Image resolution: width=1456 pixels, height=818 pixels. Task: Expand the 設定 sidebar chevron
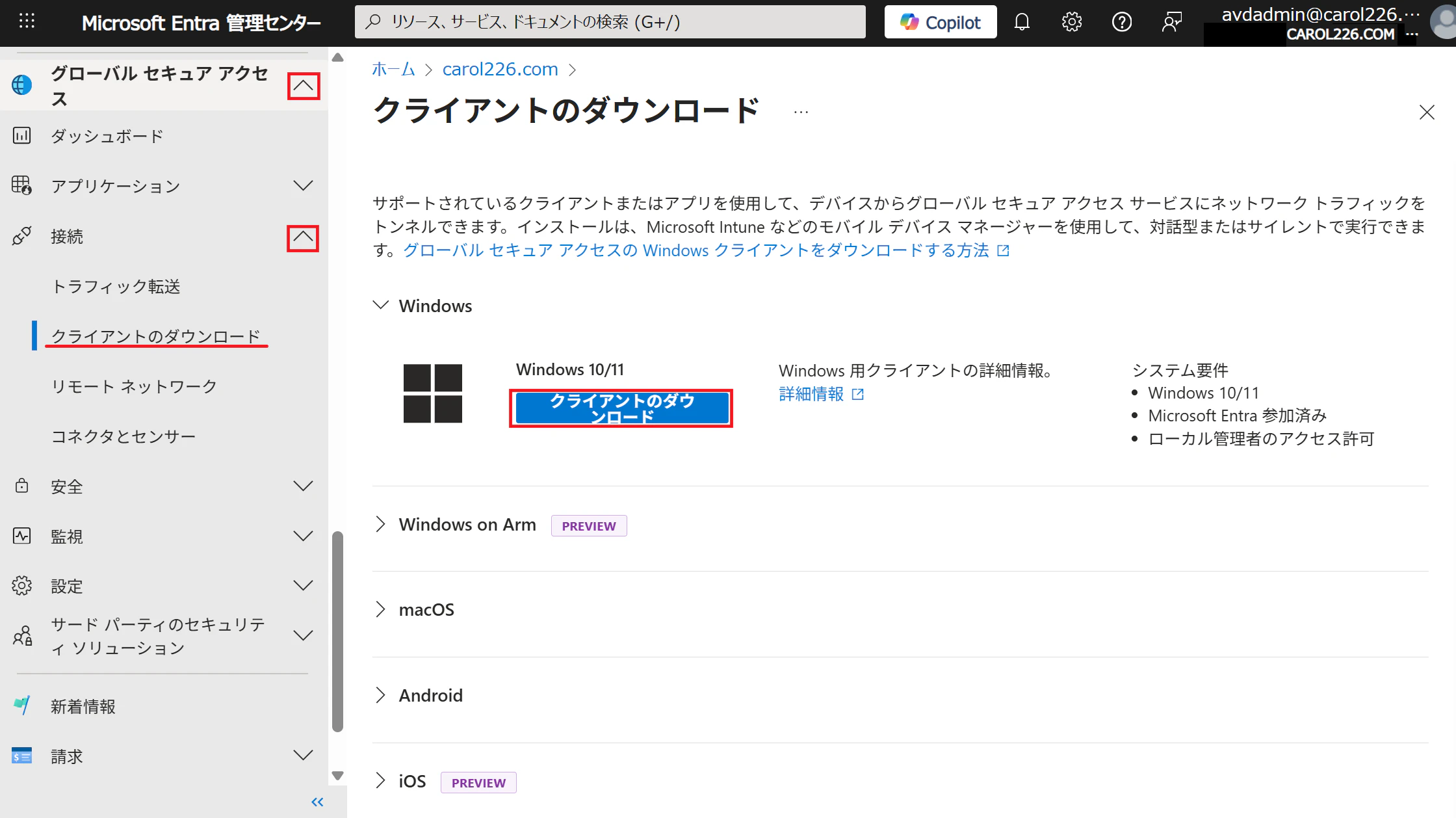[303, 586]
